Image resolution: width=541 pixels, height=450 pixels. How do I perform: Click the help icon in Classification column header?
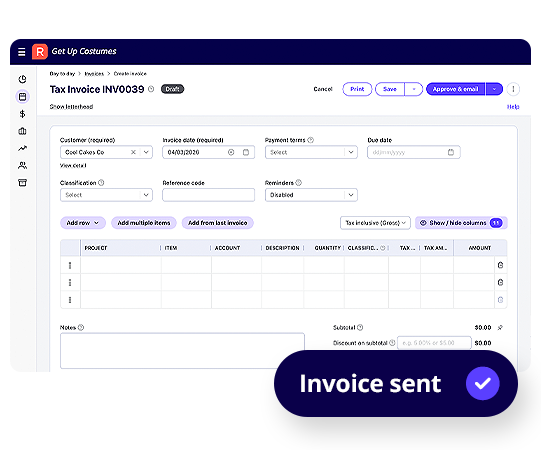[383, 248]
